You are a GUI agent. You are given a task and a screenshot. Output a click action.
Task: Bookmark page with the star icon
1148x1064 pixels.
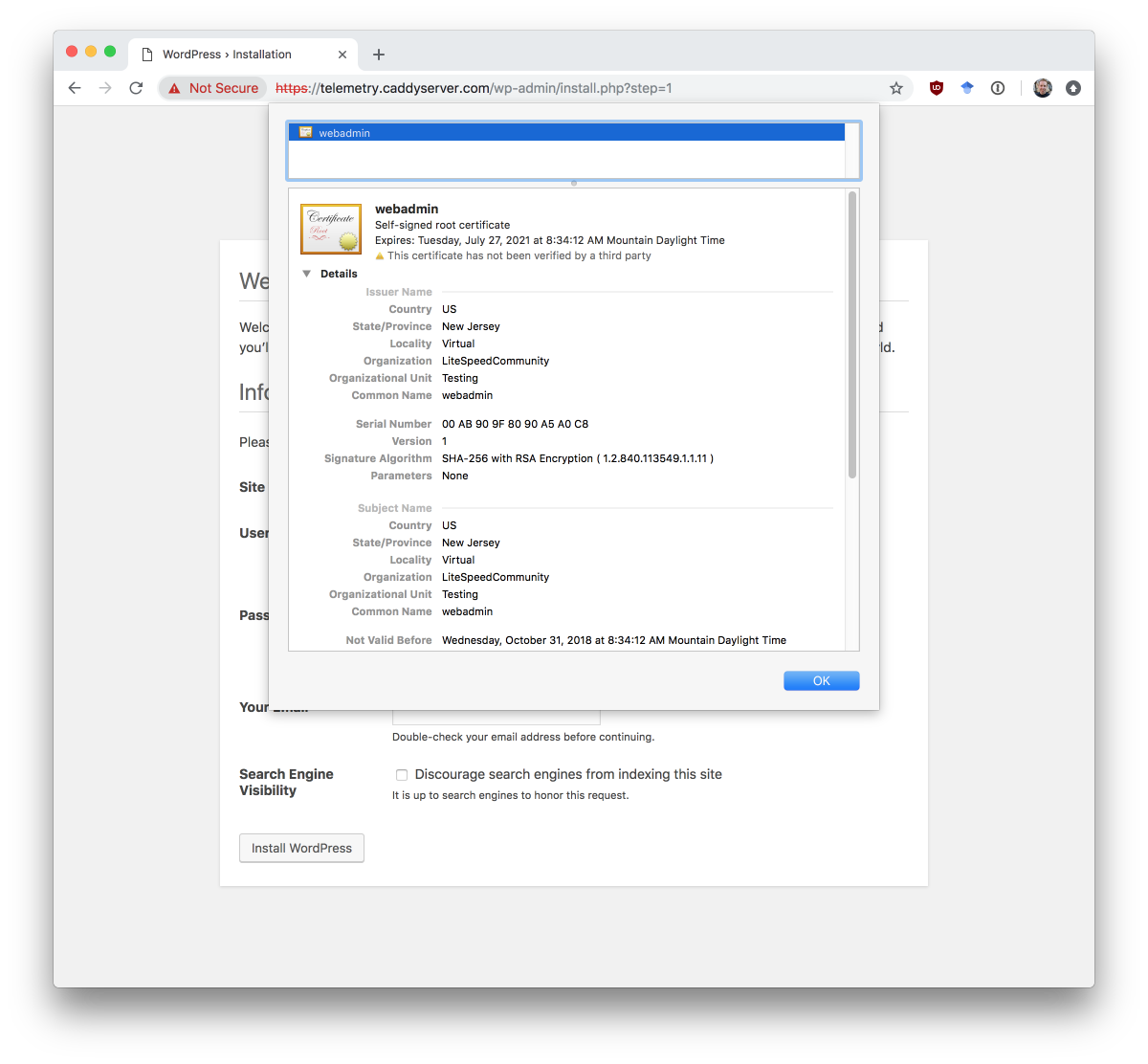click(896, 88)
